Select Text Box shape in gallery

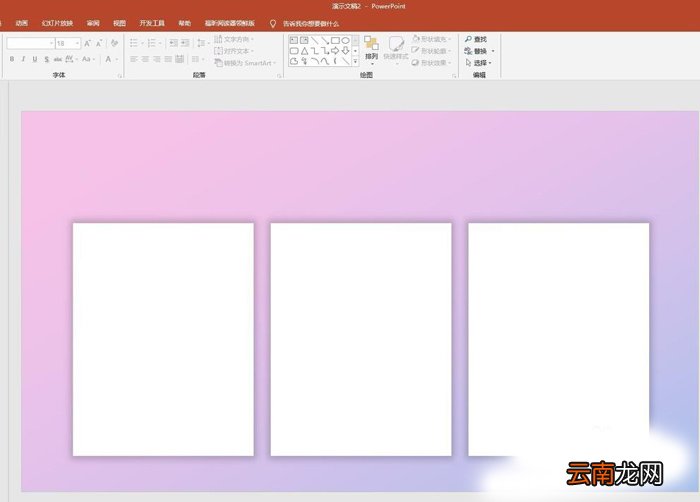pos(294,40)
